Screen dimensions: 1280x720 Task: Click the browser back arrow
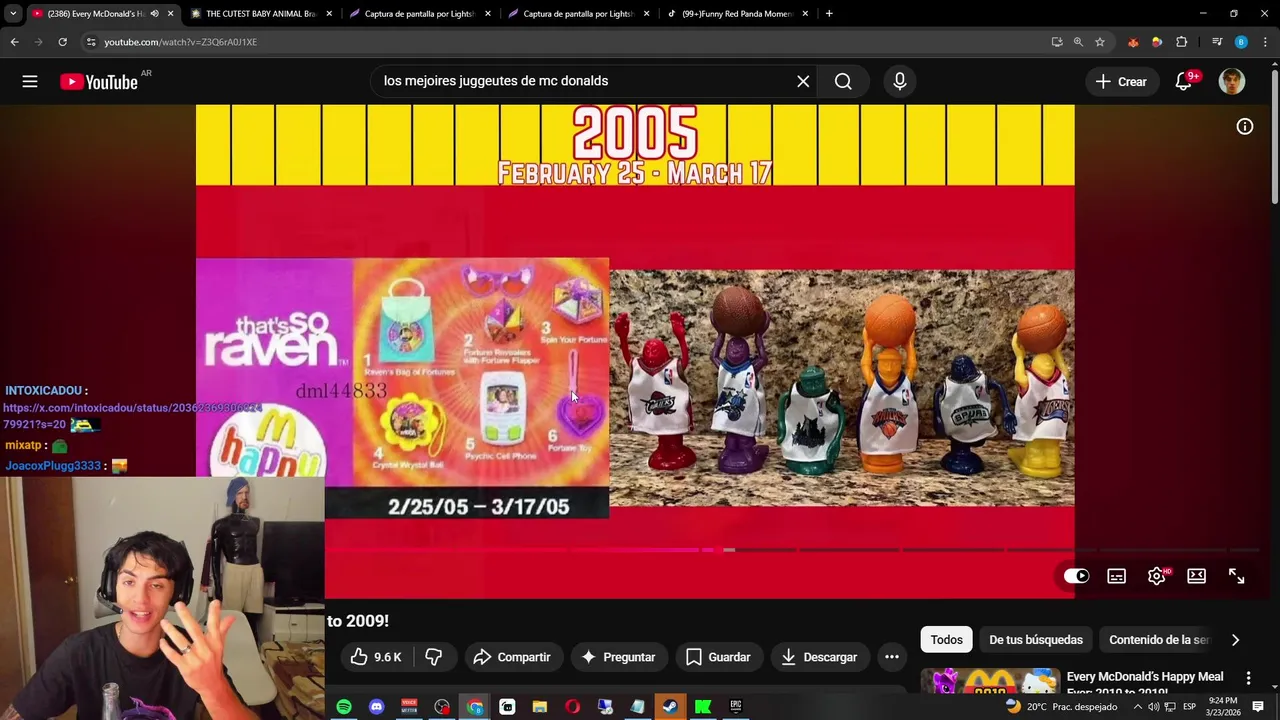click(14, 42)
